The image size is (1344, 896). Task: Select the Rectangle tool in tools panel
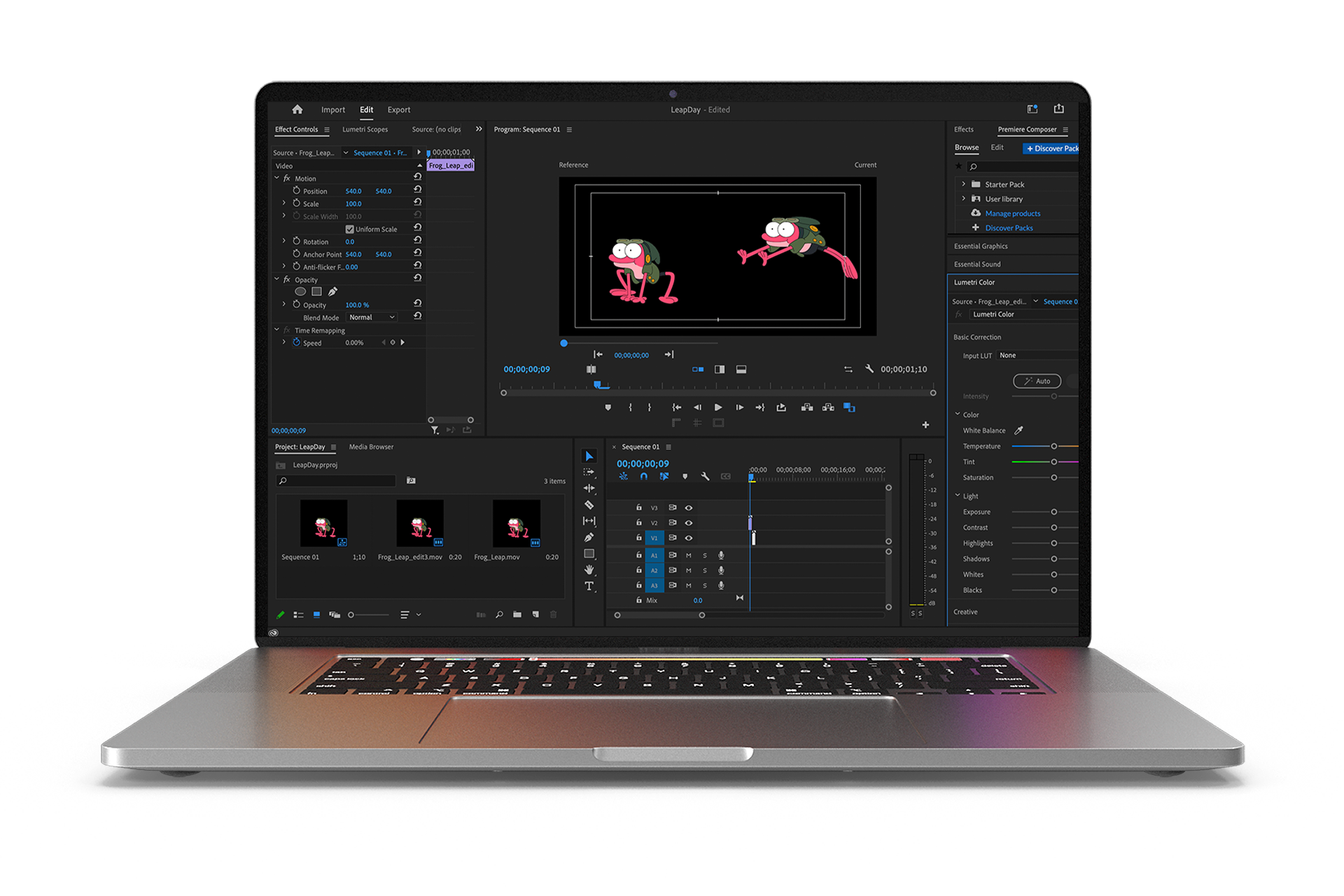pyautogui.click(x=589, y=554)
